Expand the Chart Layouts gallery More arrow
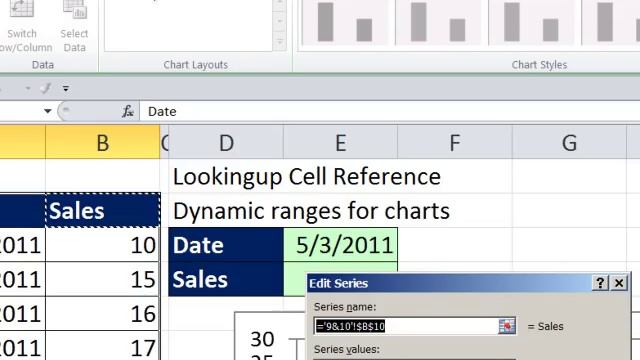The width and height of the screenshot is (640, 360). tap(280, 42)
